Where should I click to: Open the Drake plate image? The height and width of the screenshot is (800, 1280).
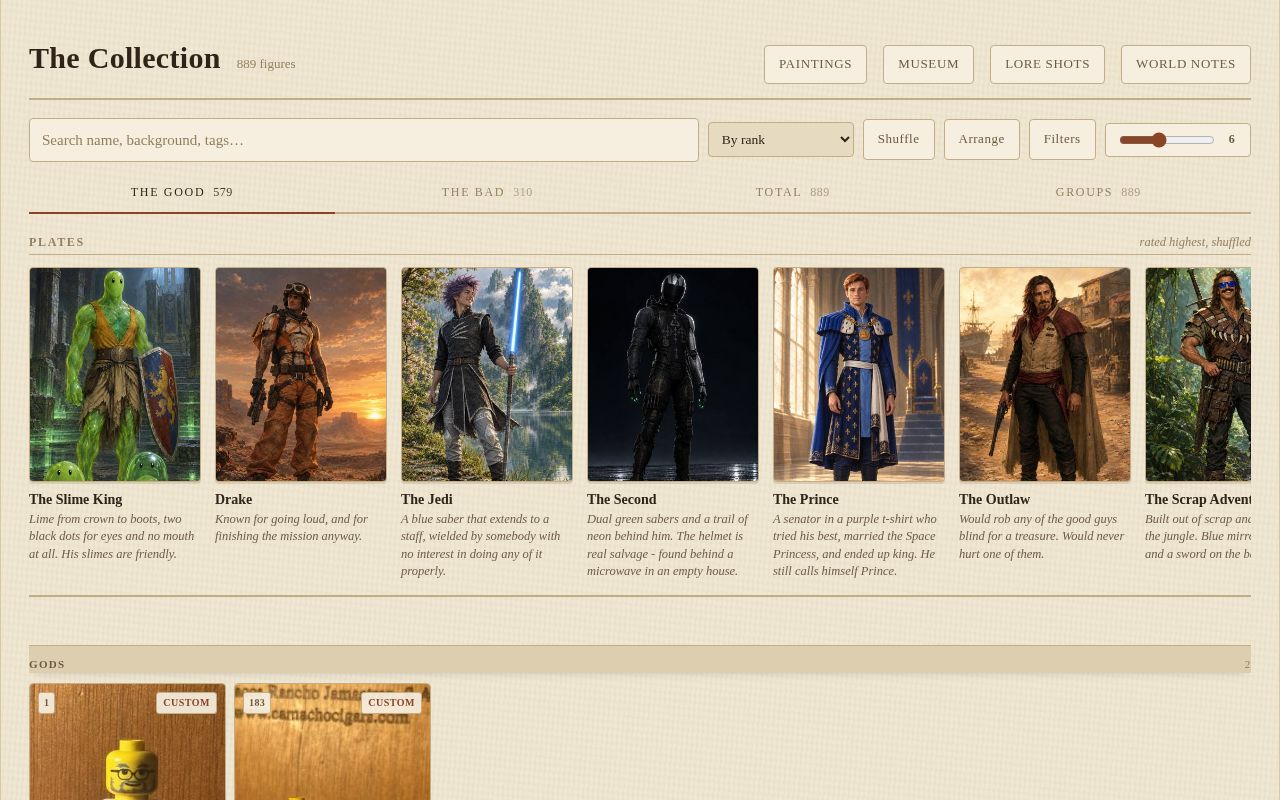coord(301,374)
